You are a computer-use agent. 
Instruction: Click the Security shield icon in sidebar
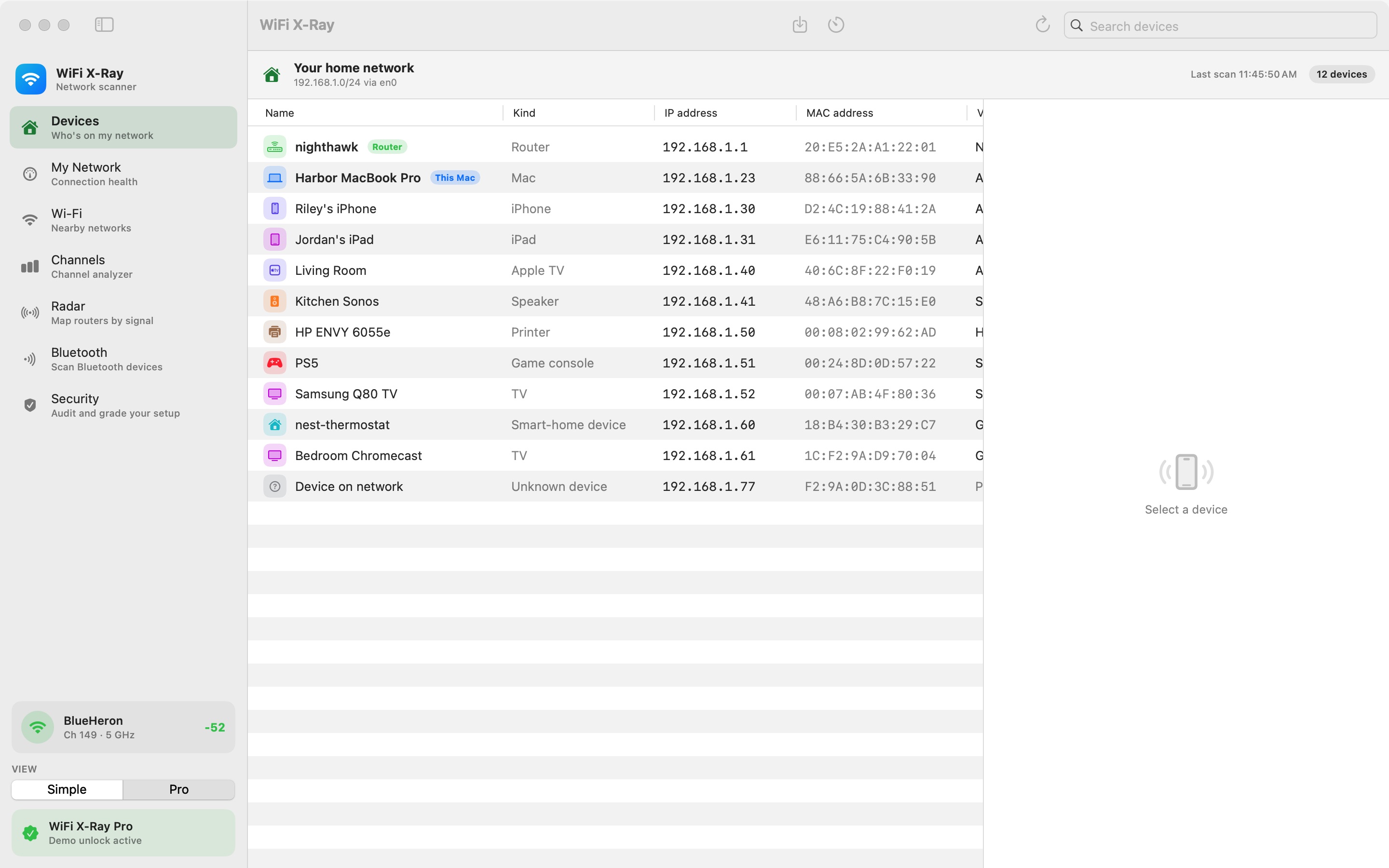point(30,405)
